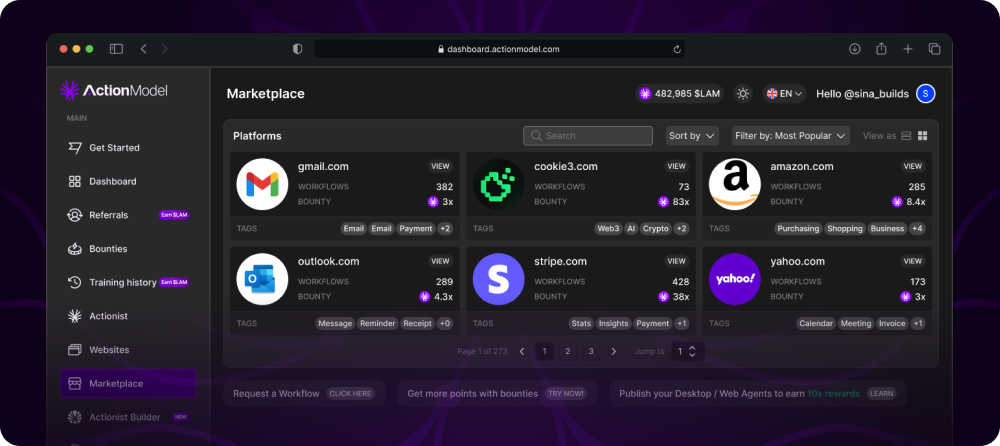
Task: Show the tab overview icon
Action: click(934, 49)
